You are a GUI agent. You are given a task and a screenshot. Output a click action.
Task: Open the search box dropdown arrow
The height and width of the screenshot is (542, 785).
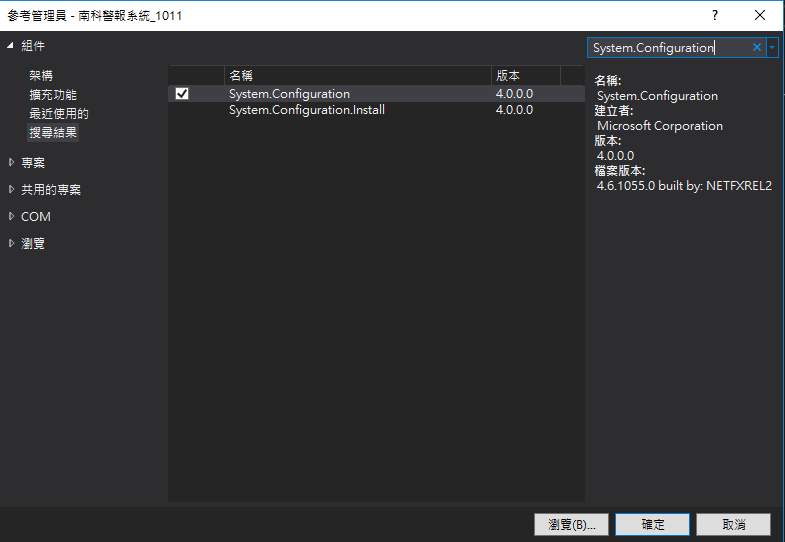[772, 47]
